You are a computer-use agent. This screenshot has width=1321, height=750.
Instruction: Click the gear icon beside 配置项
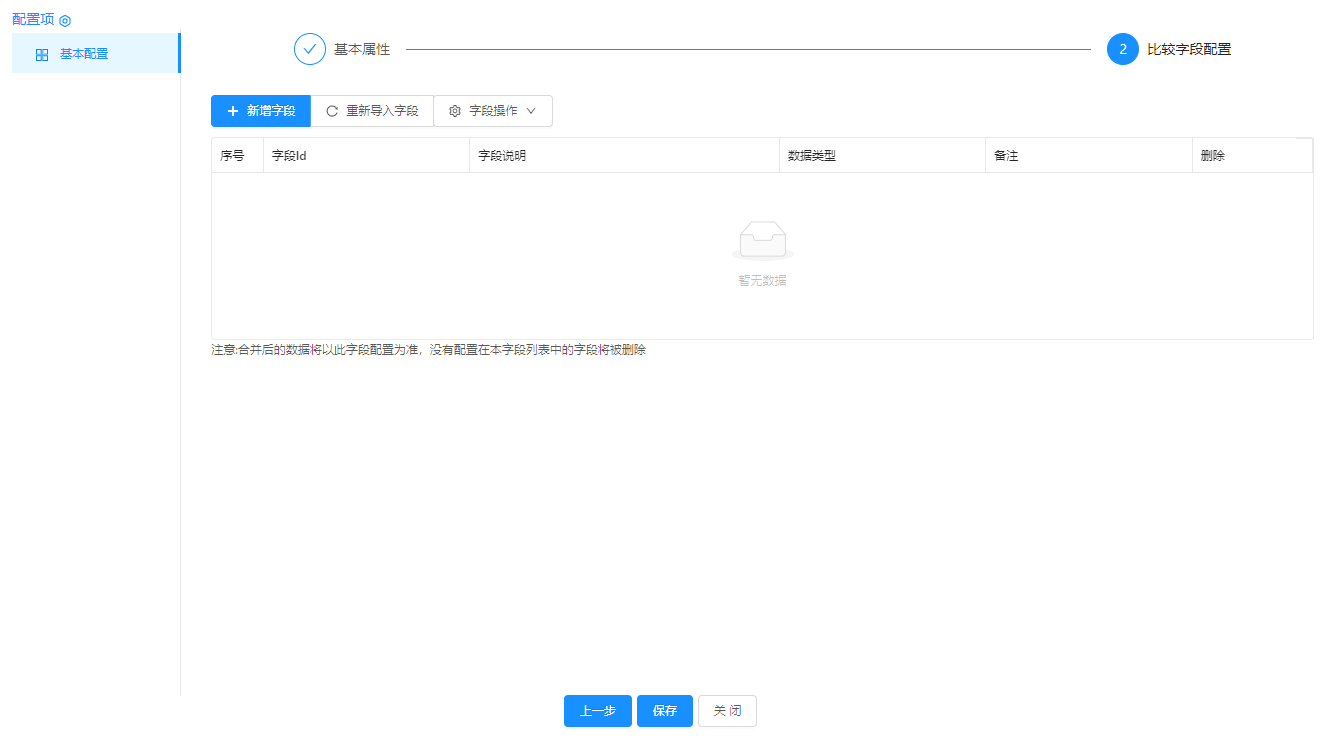click(x=65, y=21)
